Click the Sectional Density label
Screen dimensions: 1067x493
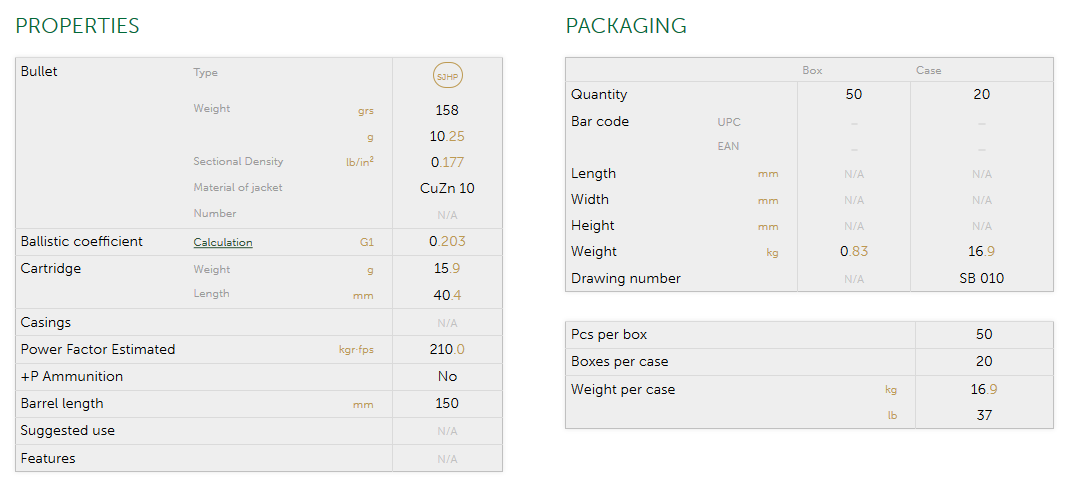tap(238, 162)
